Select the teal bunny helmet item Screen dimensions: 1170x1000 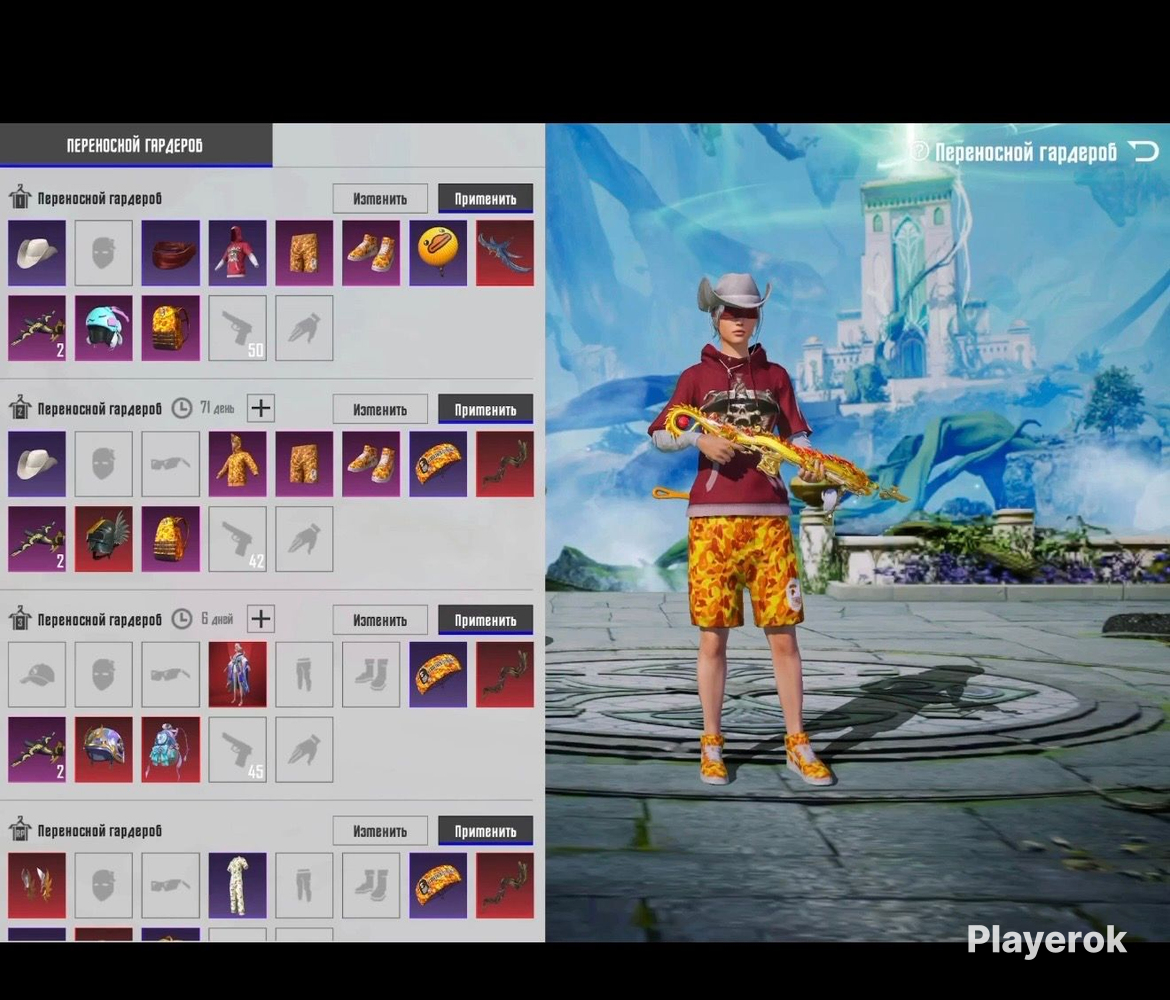pos(104,328)
